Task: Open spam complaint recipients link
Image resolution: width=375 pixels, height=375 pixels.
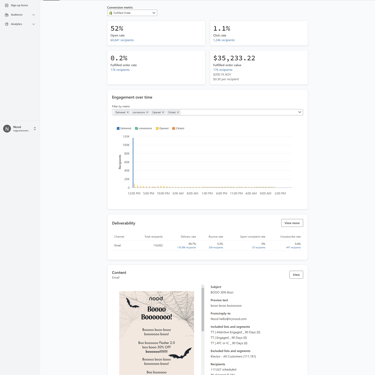Action: click(258, 248)
